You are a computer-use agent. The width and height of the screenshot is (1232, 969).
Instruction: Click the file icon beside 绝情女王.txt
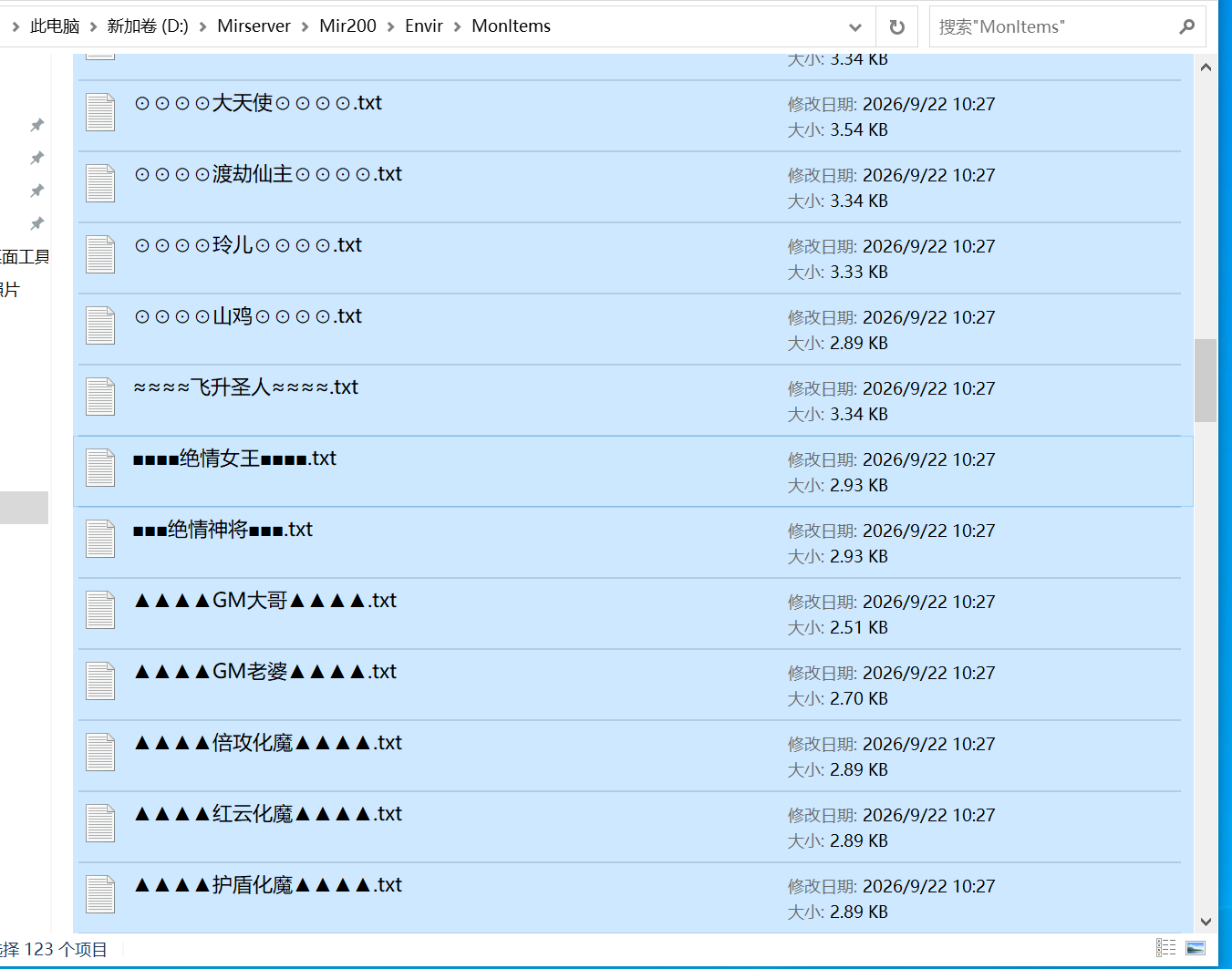[x=100, y=468]
